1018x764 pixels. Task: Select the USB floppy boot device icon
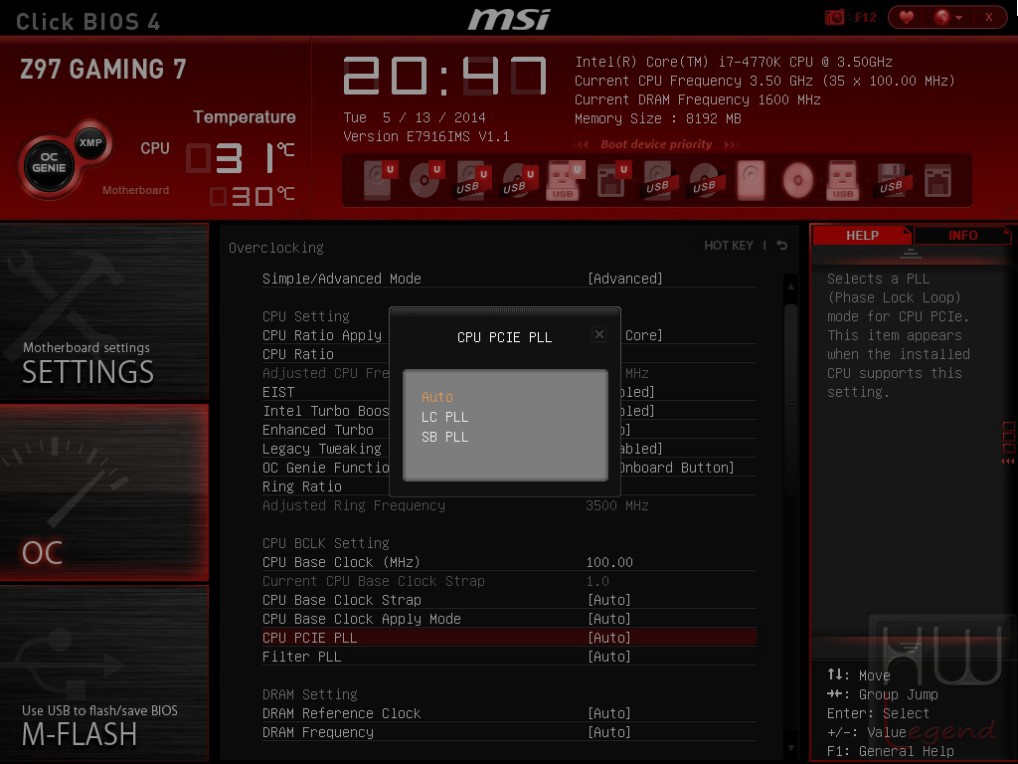point(891,180)
